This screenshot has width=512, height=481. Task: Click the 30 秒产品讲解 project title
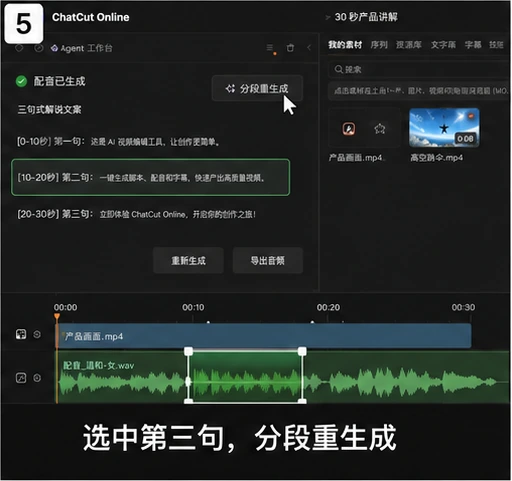coord(366,17)
